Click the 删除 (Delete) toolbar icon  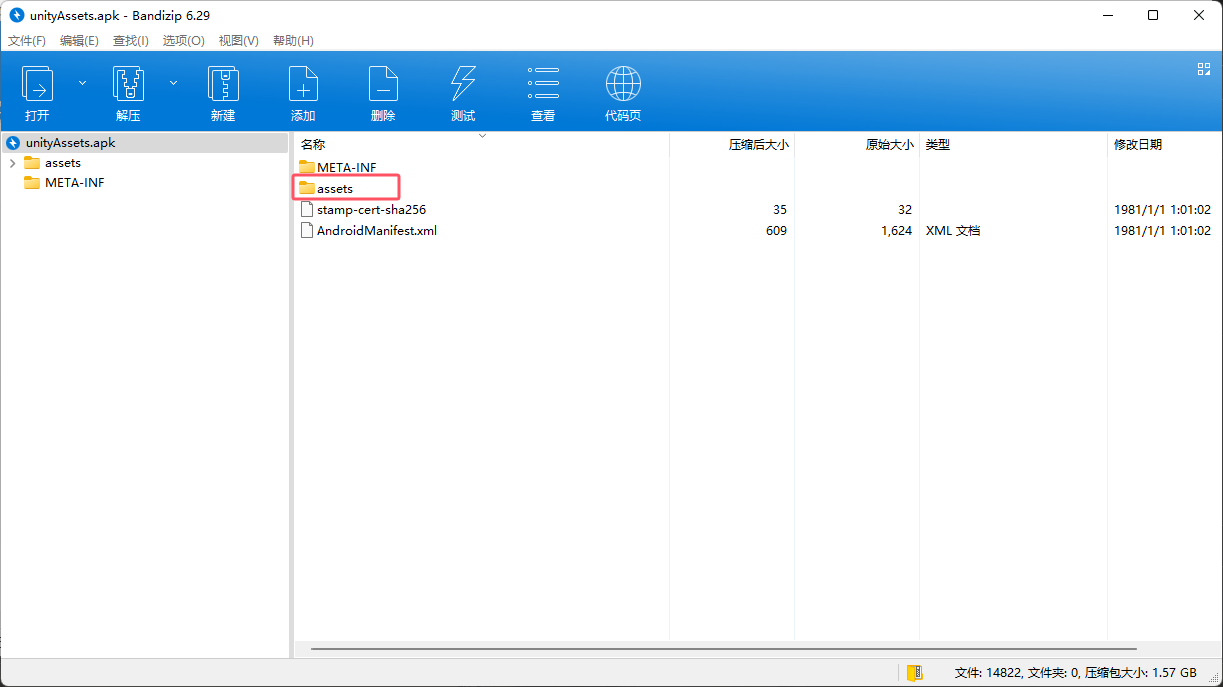click(383, 83)
